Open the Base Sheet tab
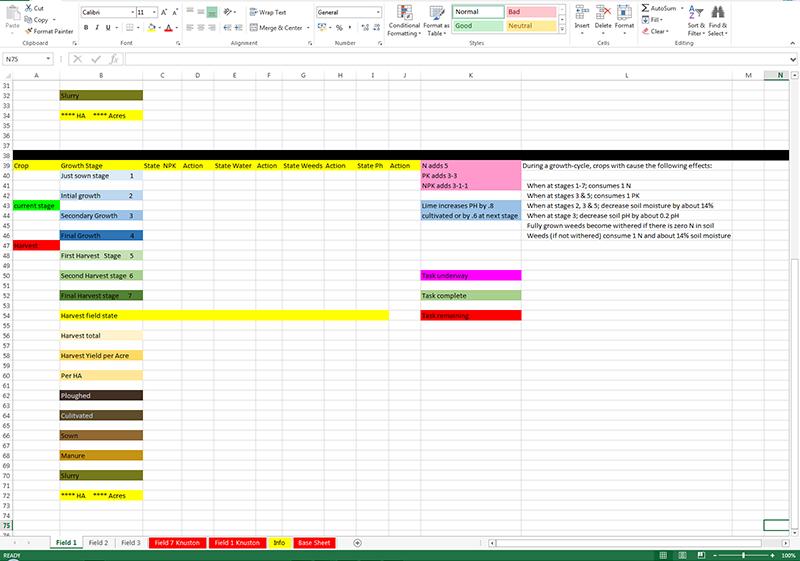This screenshot has width=800, height=561. pos(314,542)
